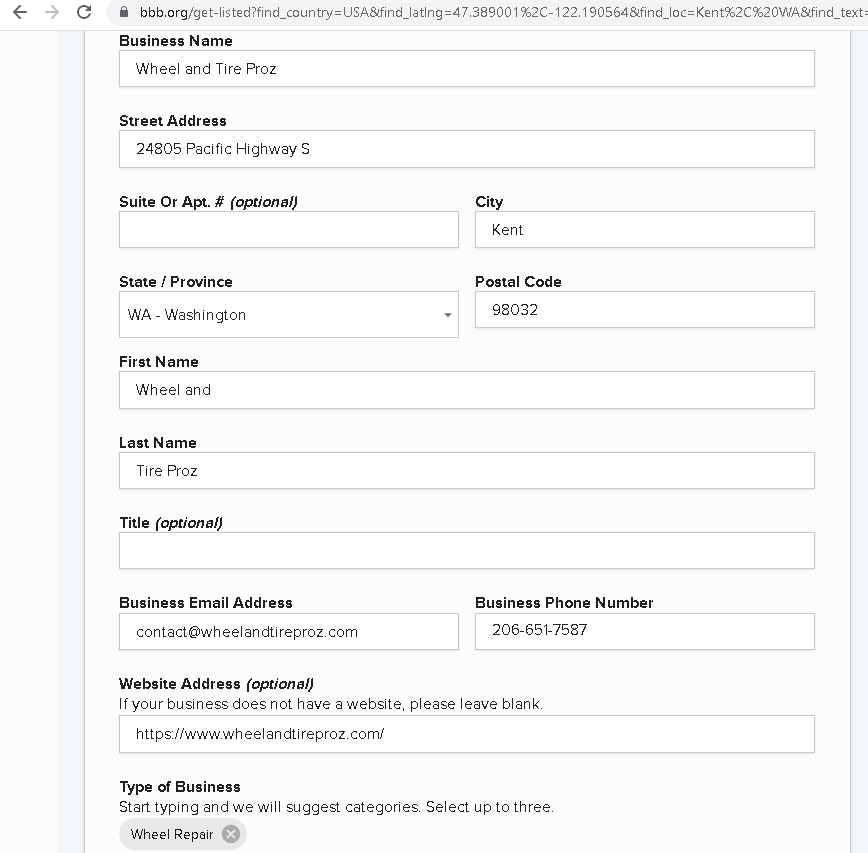The image size is (868, 853).
Task: Click the Postal Code label
Action: click(x=518, y=282)
